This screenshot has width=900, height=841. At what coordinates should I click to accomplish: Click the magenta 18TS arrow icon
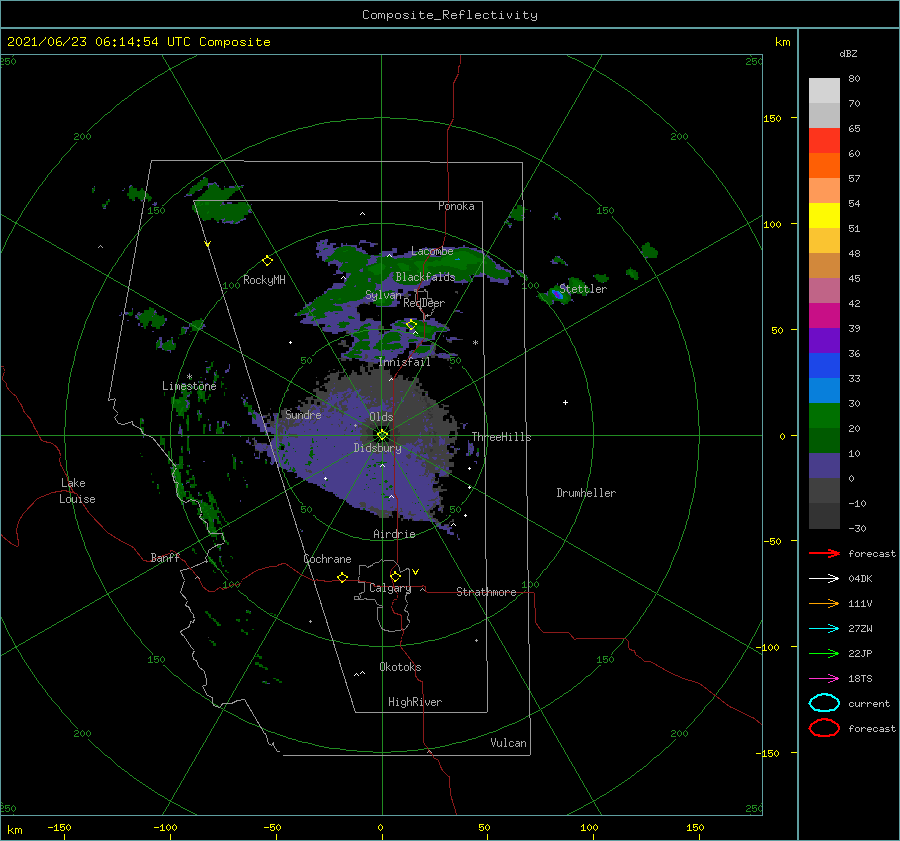(824, 679)
